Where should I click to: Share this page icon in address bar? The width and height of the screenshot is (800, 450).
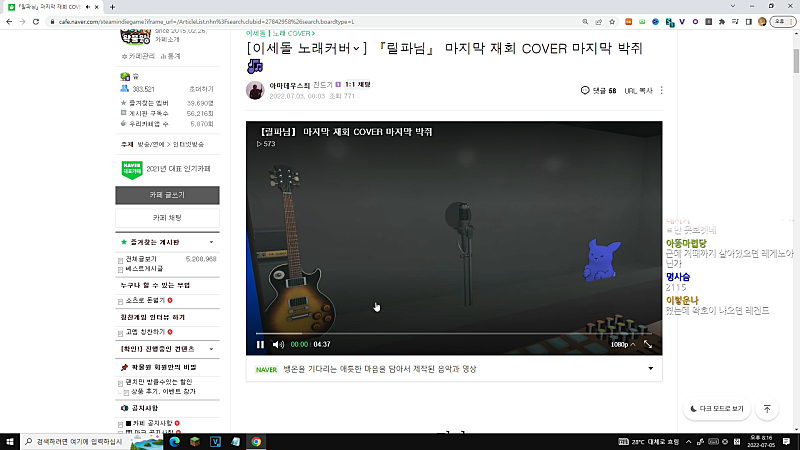click(x=598, y=21)
